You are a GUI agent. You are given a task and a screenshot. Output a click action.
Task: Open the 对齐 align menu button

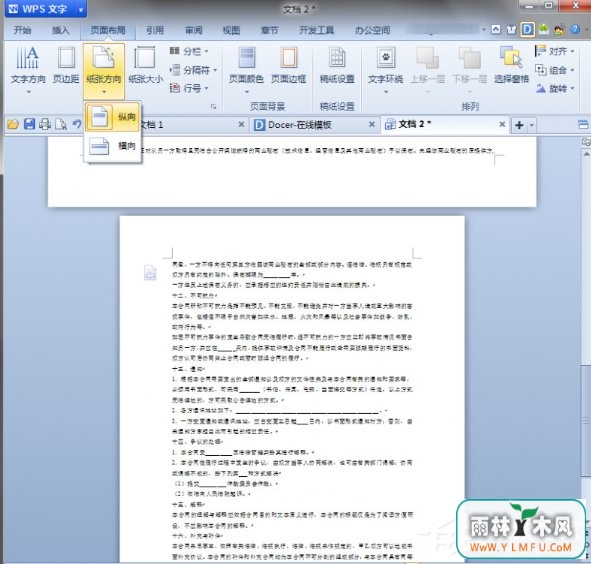[554, 51]
